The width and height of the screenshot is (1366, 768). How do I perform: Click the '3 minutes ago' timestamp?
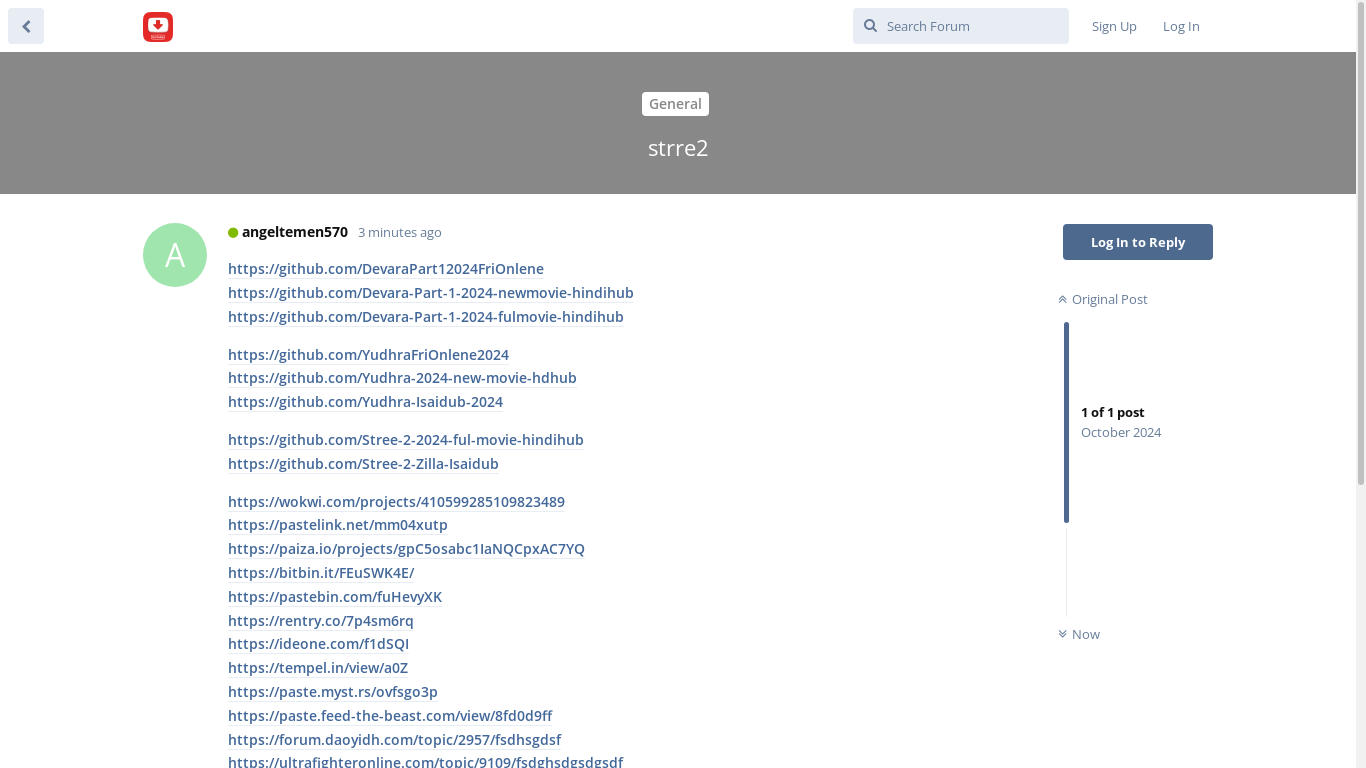coord(400,232)
